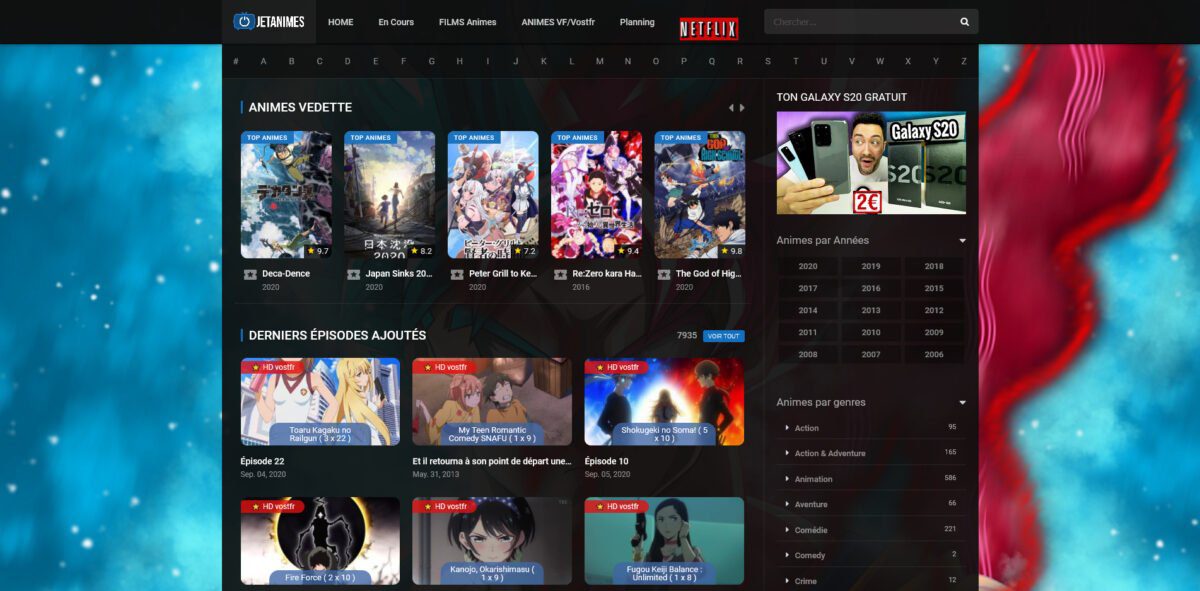The height and width of the screenshot is (591, 1200).
Task: Collapse the Animes par Années panel
Action: 961,240
